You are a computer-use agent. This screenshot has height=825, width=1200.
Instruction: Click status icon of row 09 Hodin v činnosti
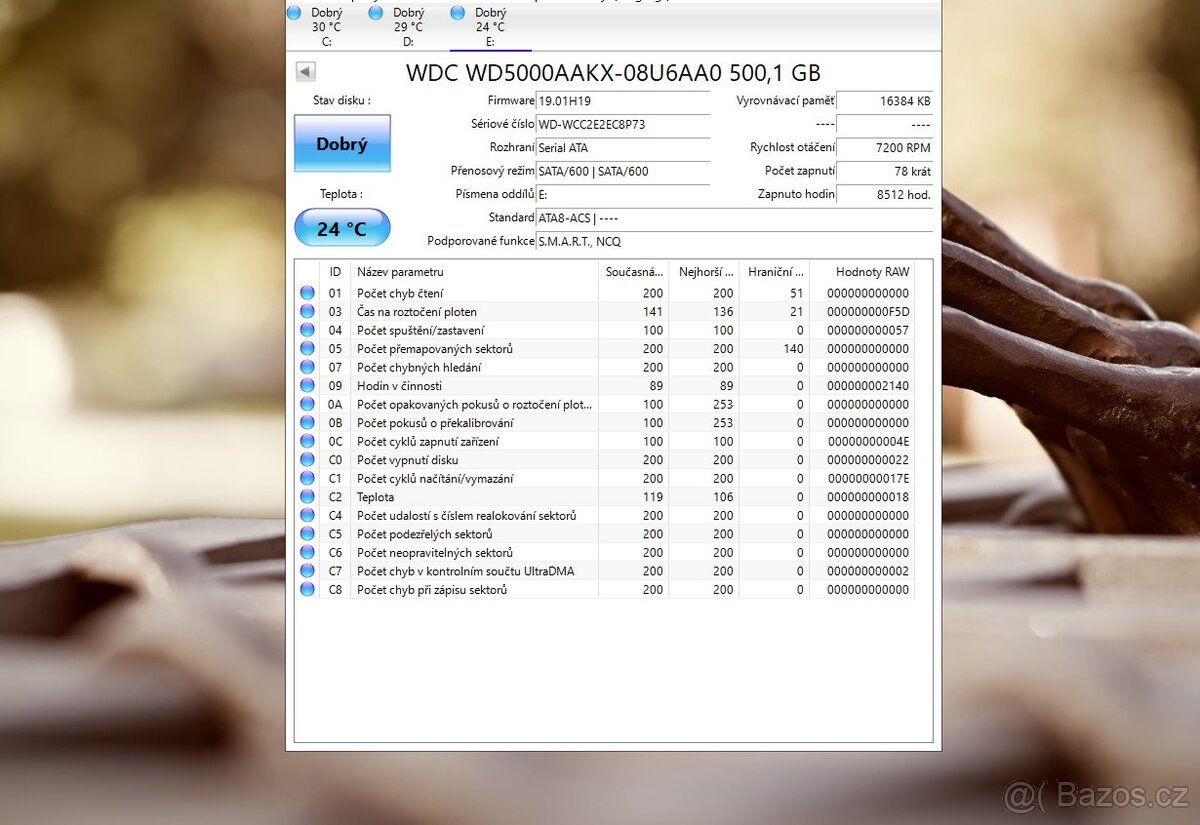pyautogui.click(x=307, y=386)
